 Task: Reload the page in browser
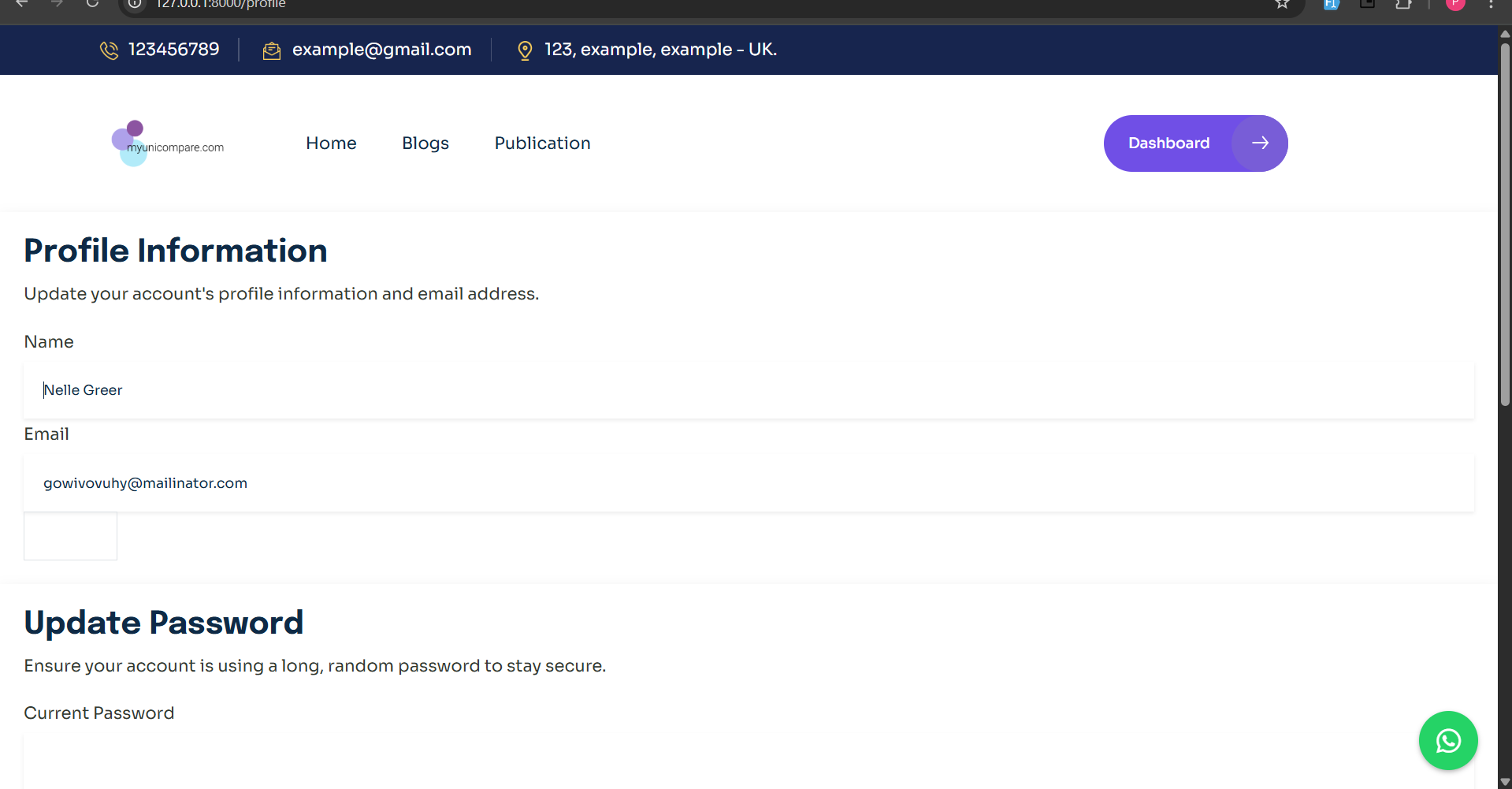click(92, 4)
